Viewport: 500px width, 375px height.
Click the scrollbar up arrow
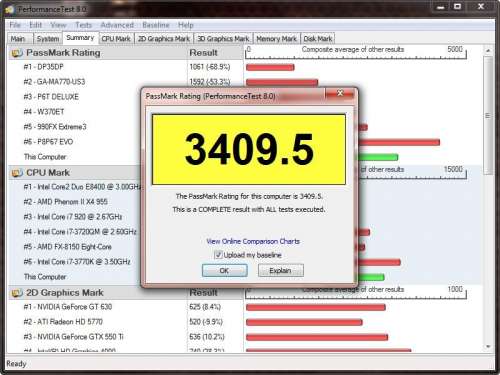(x=488, y=50)
